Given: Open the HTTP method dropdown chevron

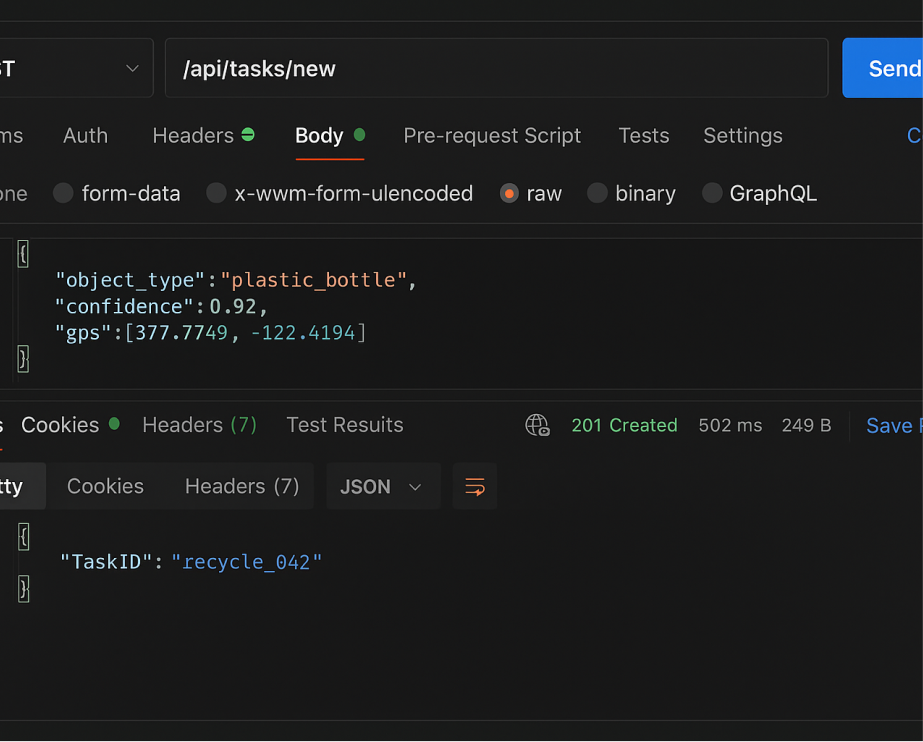Looking at the screenshot, I should point(132,68).
